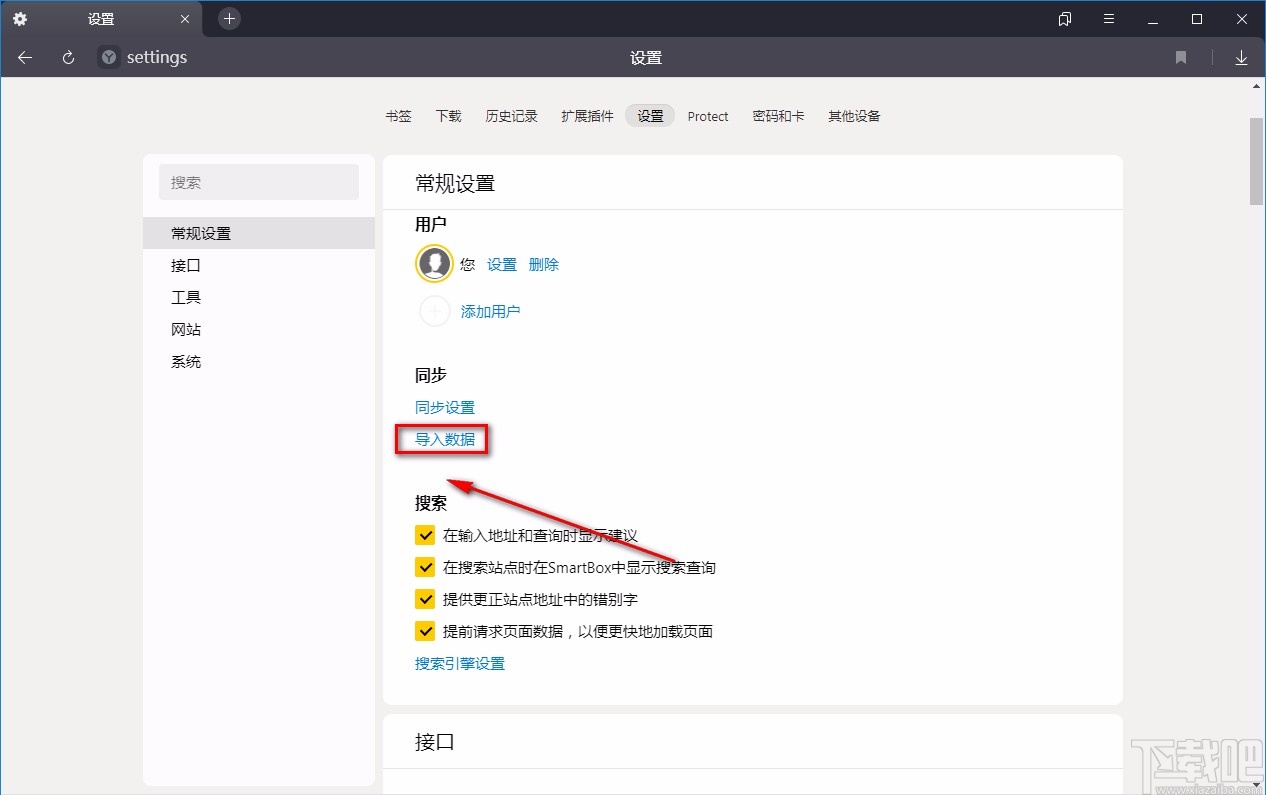
Task: Click the tab sync/panel icon near window controls
Action: point(1064,18)
